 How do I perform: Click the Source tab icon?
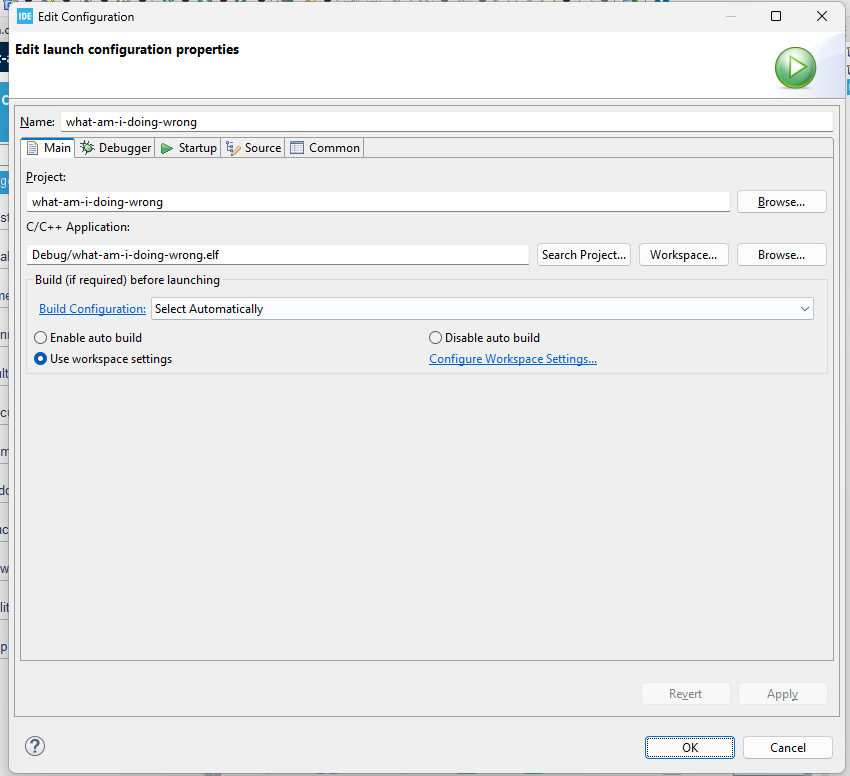(x=233, y=148)
